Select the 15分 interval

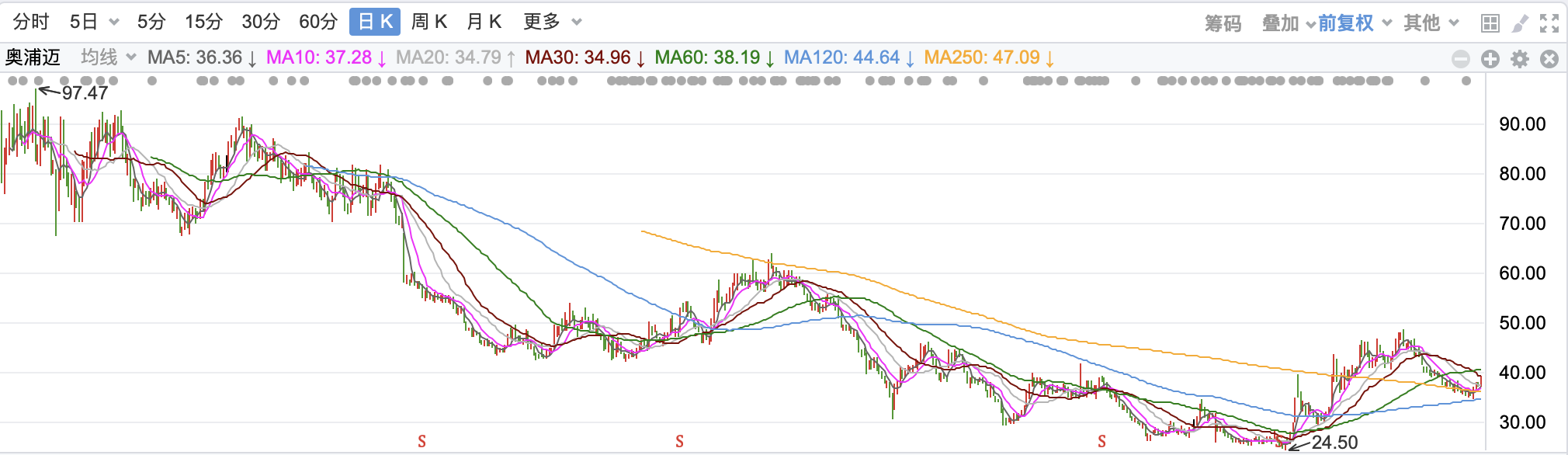(x=203, y=22)
